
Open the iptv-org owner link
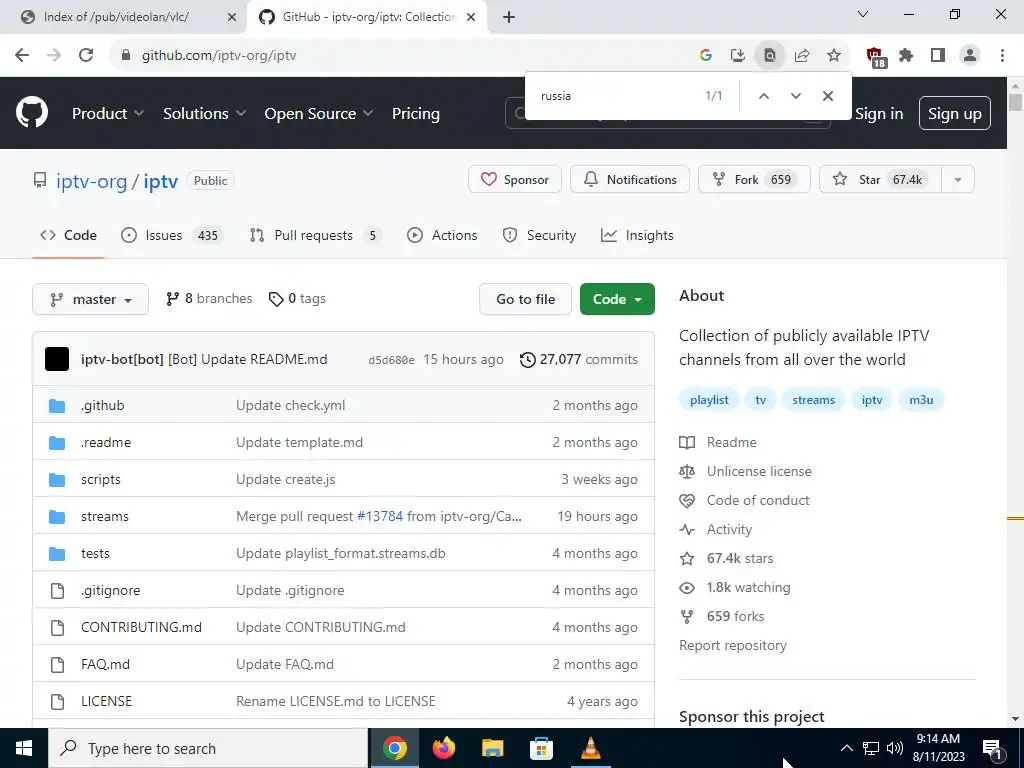point(91,181)
